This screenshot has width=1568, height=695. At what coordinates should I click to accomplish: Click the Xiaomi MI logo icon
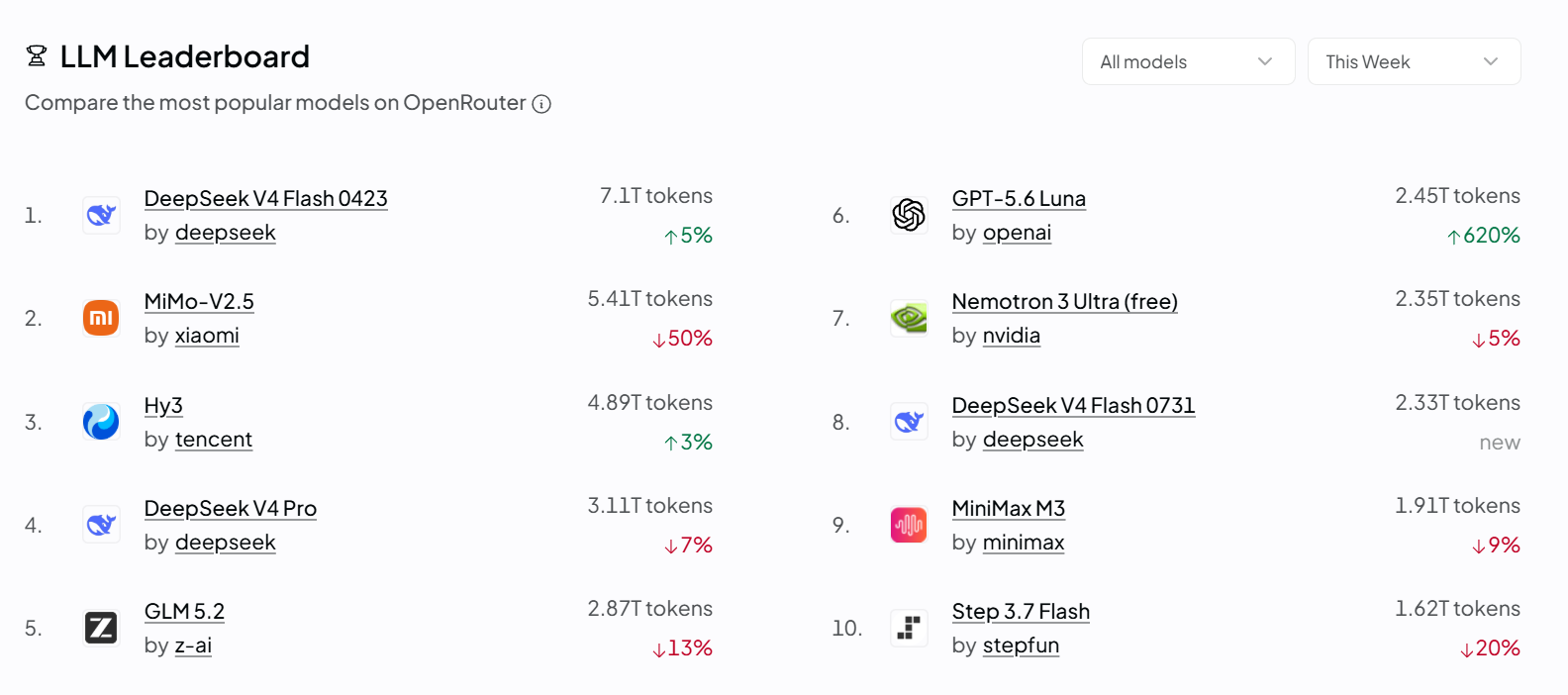[101, 318]
